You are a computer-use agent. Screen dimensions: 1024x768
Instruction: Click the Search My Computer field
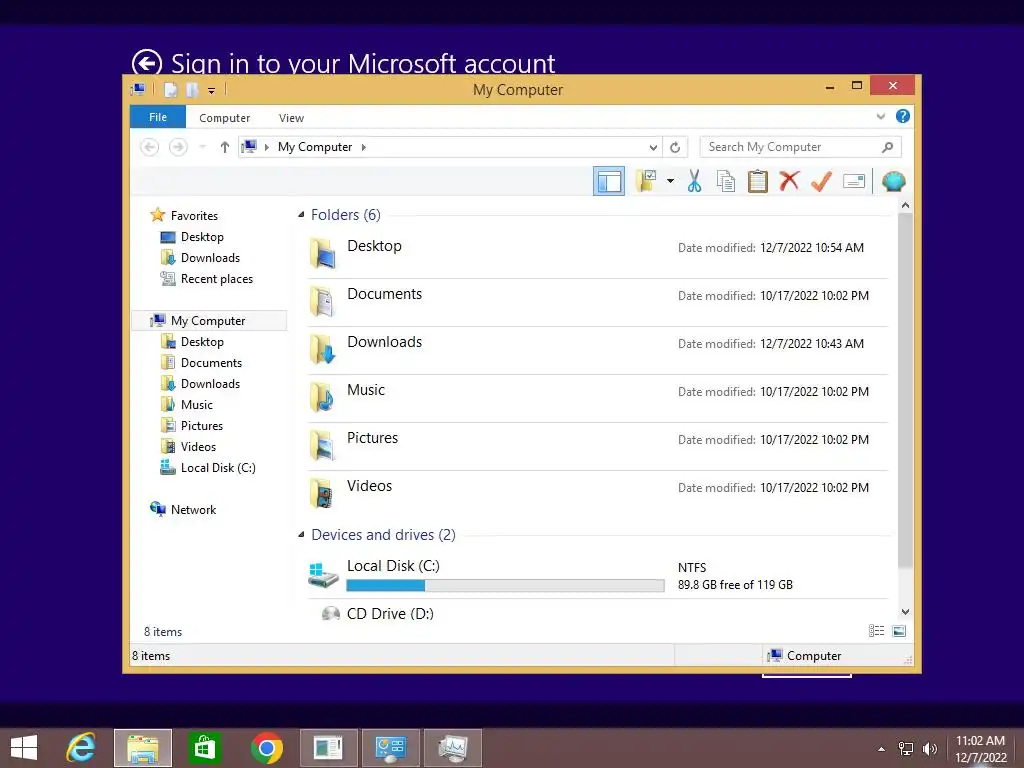click(x=800, y=147)
